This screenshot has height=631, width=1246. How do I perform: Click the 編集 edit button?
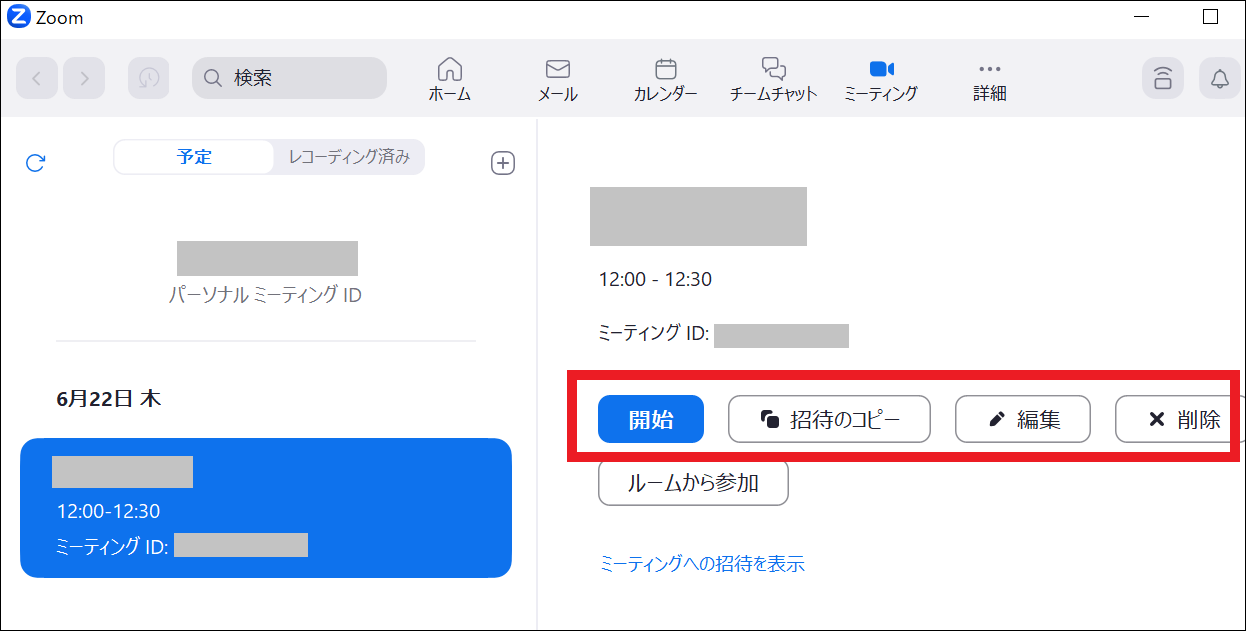click(1023, 419)
